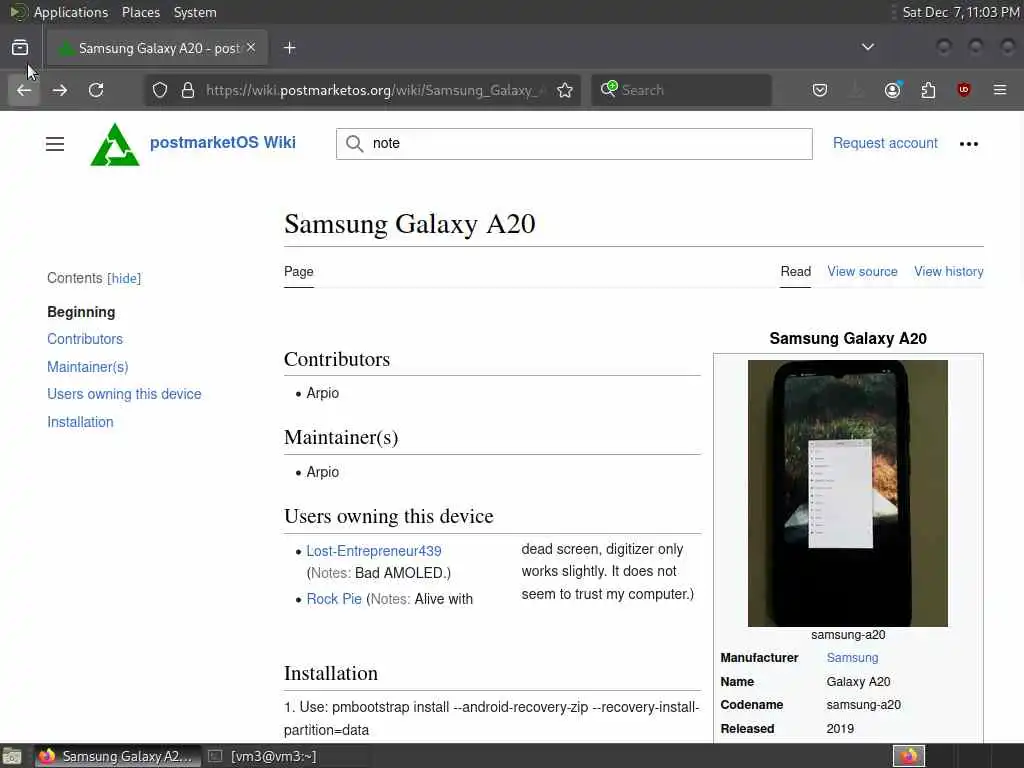Image resolution: width=1024 pixels, height=768 pixels.
Task: Reload the current page
Action: click(x=96, y=90)
